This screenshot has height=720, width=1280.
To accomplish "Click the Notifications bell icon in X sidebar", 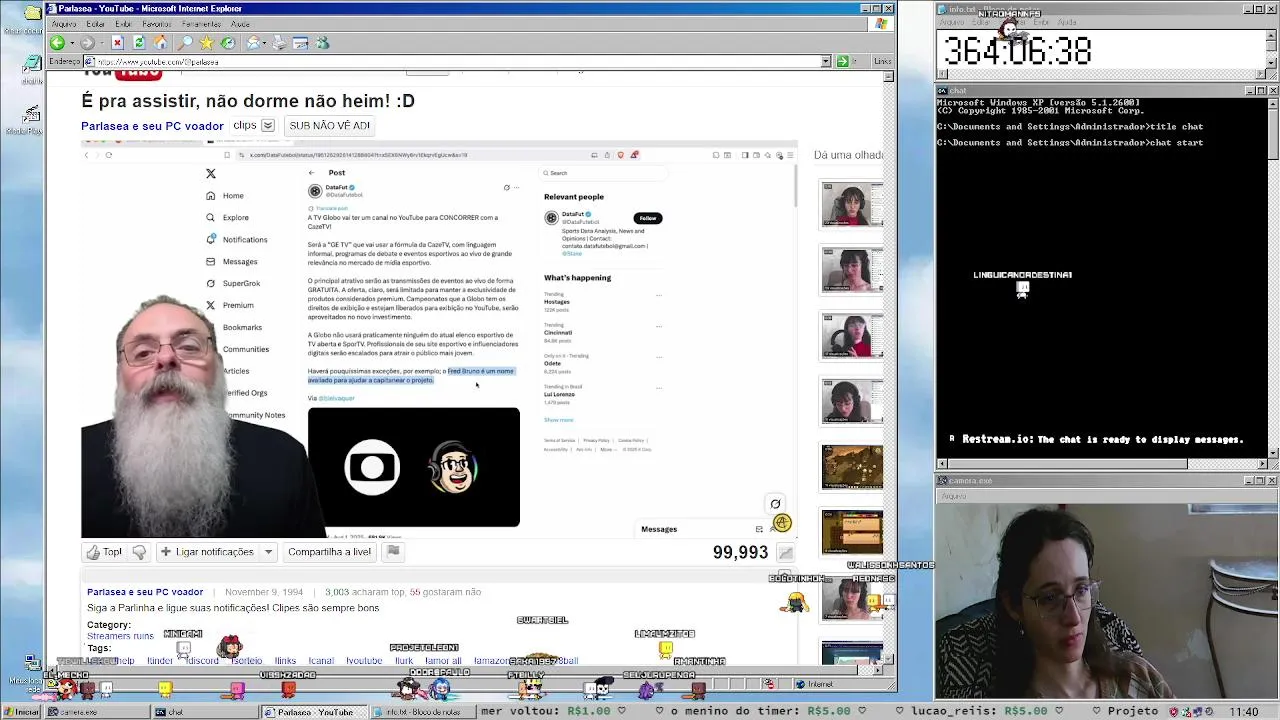I will (210, 239).
